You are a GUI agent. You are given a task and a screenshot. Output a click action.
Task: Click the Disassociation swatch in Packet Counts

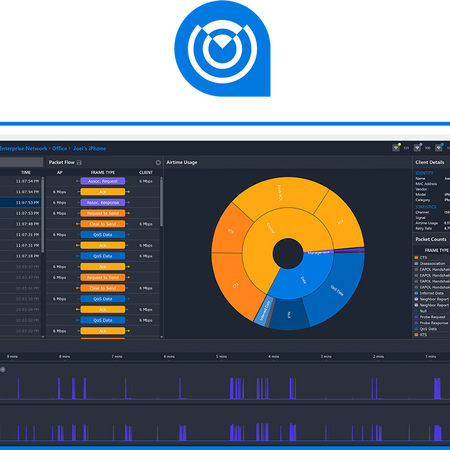pyautogui.click(x=416, y=263)
